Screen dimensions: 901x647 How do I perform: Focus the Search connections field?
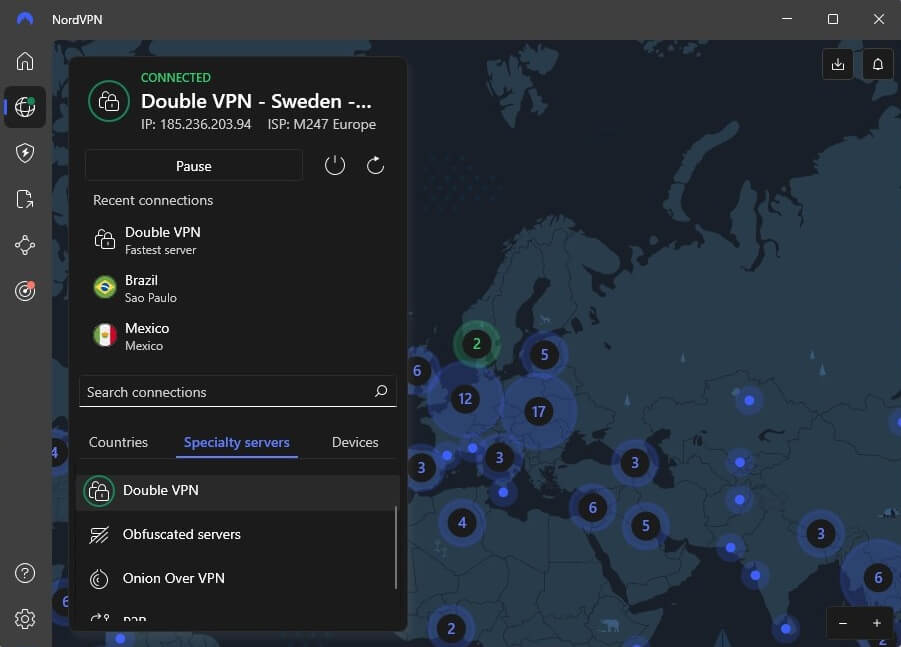click(238, 391)
